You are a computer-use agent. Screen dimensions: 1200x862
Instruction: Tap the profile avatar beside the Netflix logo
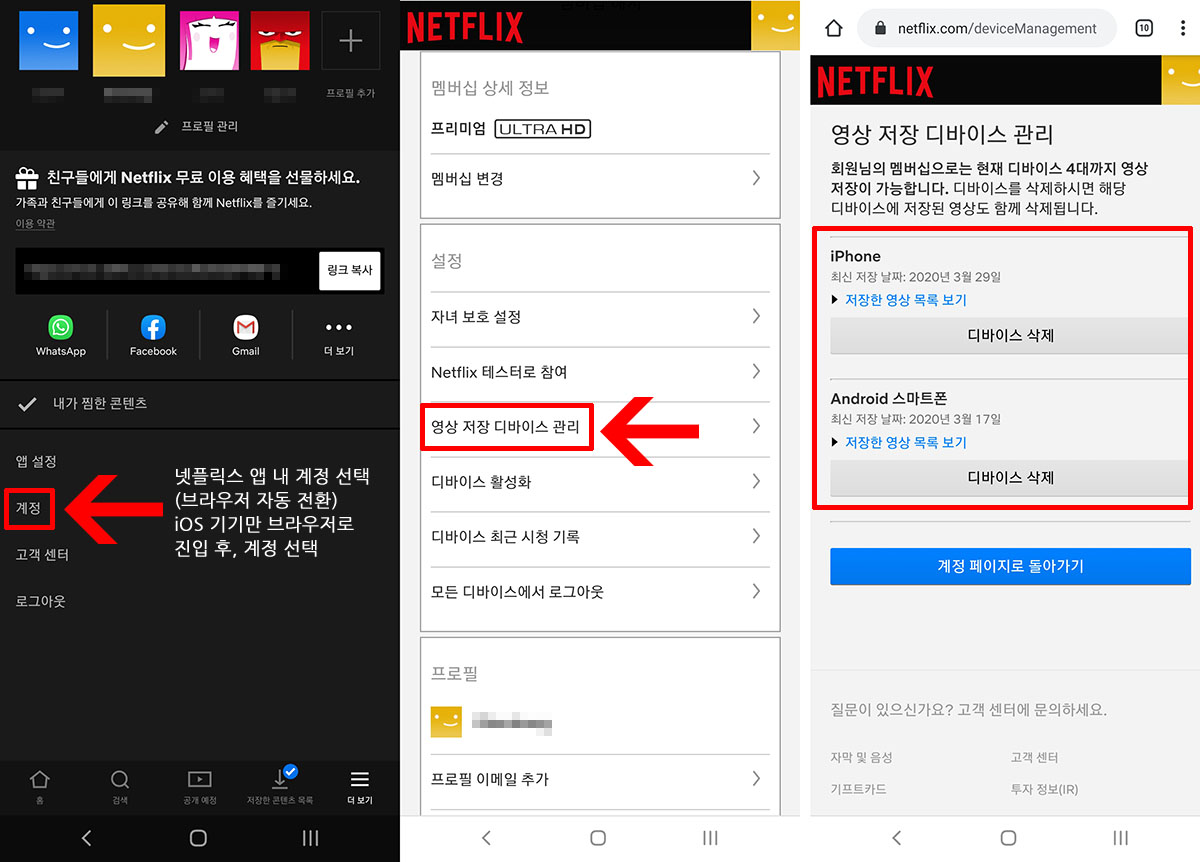point(776,25)
